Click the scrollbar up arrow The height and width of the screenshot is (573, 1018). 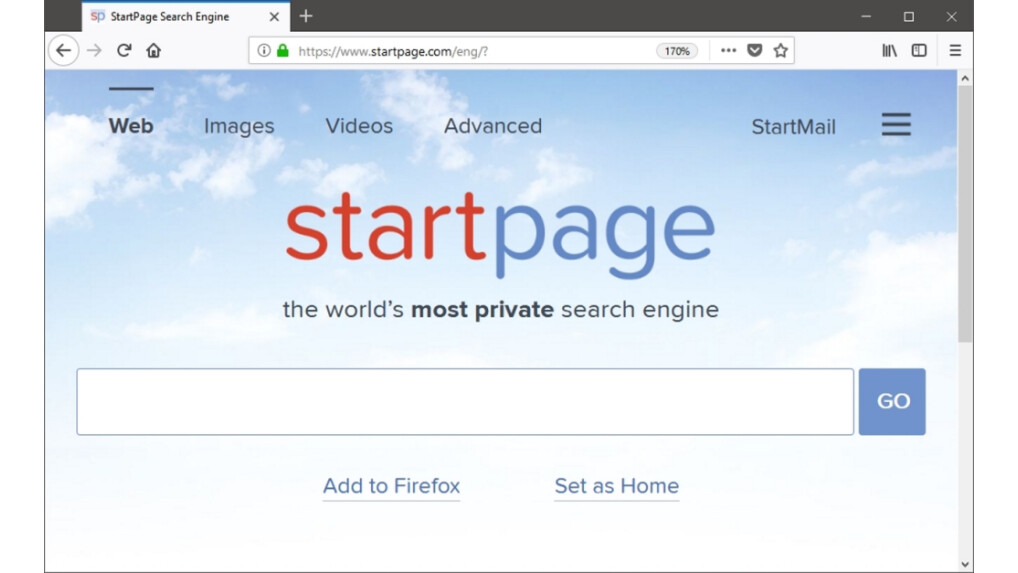(965, 79)
